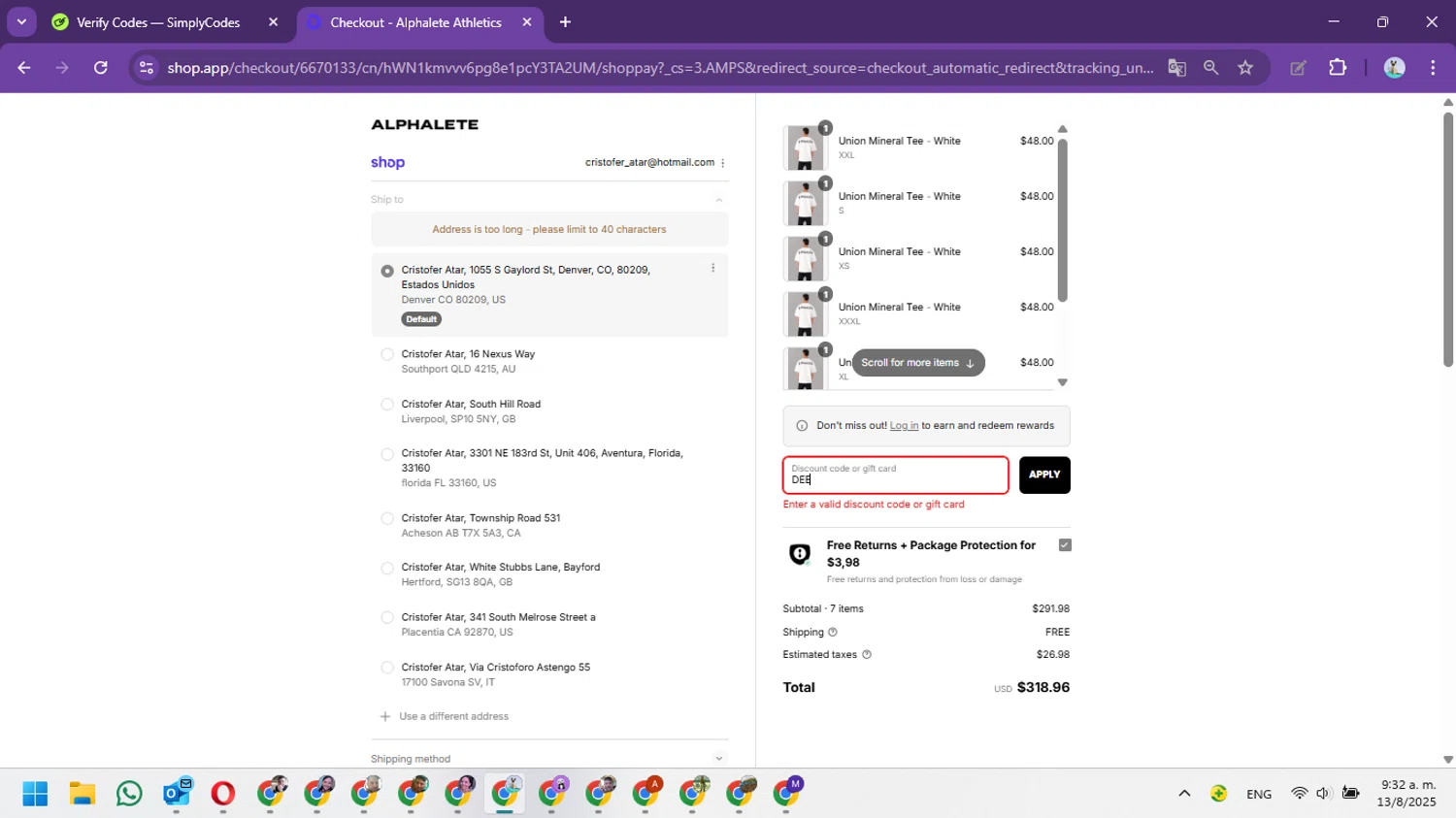1456x818 pixels.
Task: Open the Chrome three-dot menu
Action: tap(1433, 68)
